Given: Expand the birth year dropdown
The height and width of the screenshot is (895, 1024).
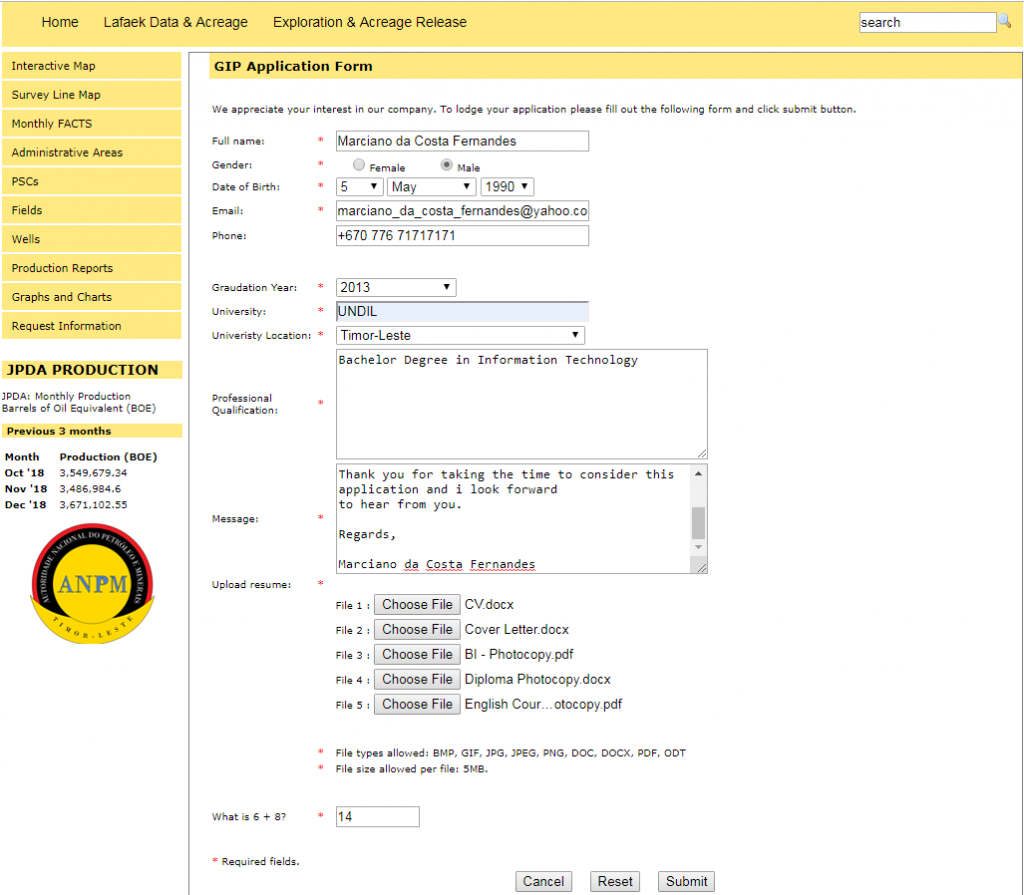Looking at the screenshot, I should (507, 187).
